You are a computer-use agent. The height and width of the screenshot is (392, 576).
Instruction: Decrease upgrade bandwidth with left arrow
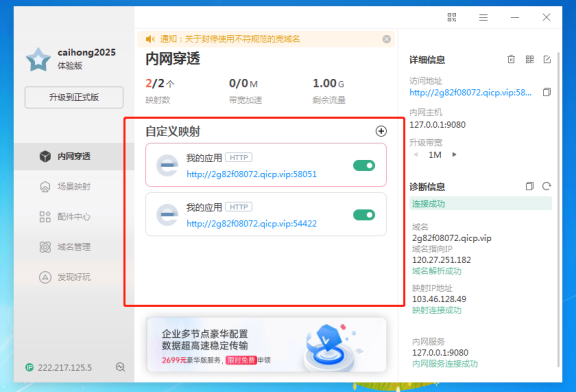(416, 155)
